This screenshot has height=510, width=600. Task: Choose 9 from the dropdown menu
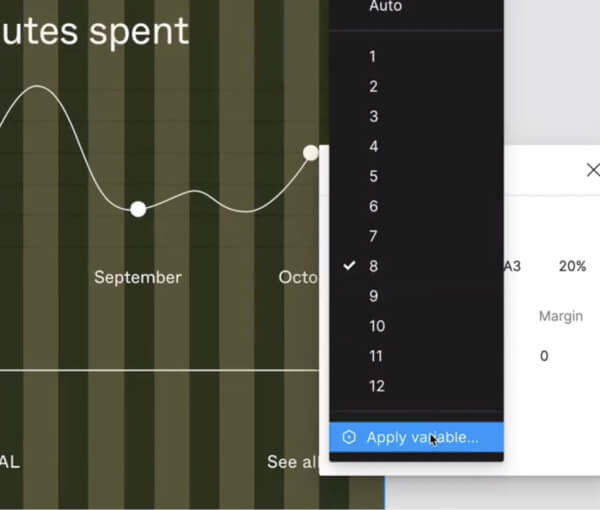[373, 297]
